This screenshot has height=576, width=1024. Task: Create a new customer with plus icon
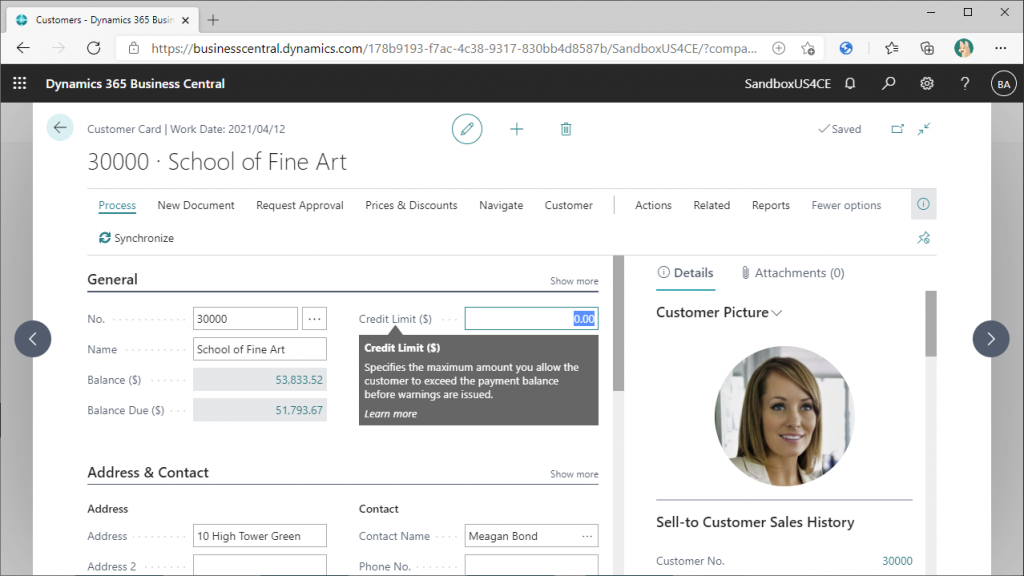coord(517,129)
